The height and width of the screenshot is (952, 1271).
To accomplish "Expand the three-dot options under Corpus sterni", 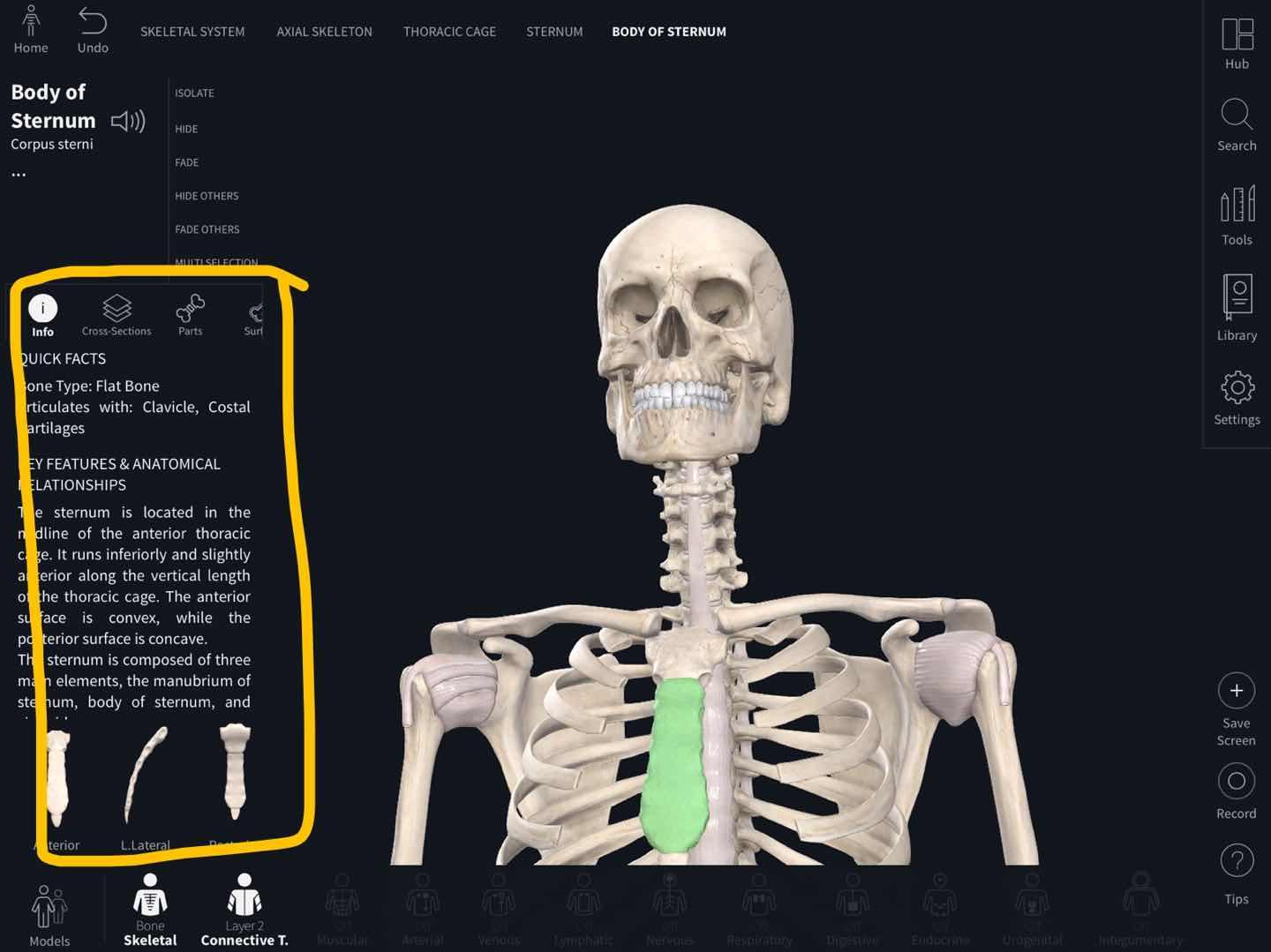I will tap(19, 174).
